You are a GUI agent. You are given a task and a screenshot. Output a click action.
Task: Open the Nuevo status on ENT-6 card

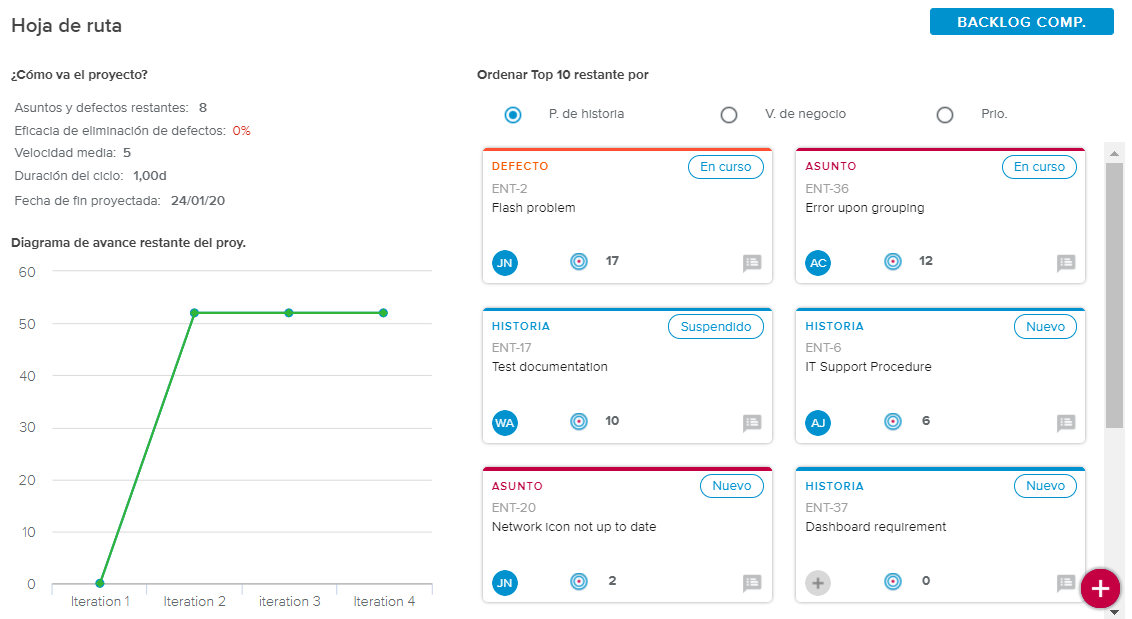[1045, 327]
